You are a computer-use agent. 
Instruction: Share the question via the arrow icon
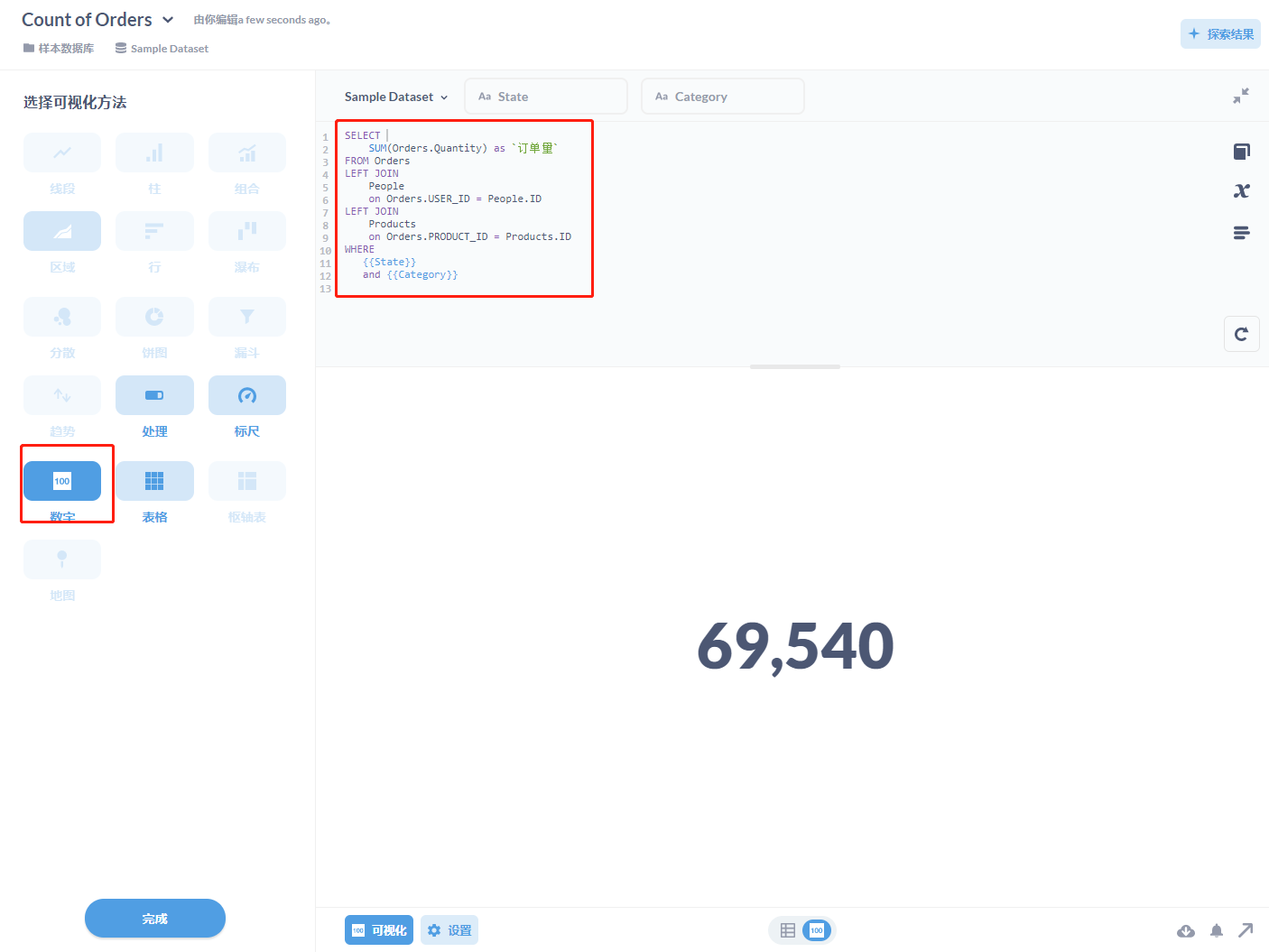[x=1246, y=930]
